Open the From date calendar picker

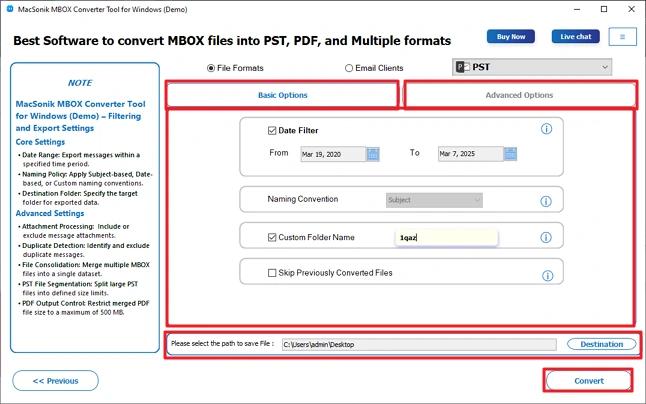pos(373,154)
